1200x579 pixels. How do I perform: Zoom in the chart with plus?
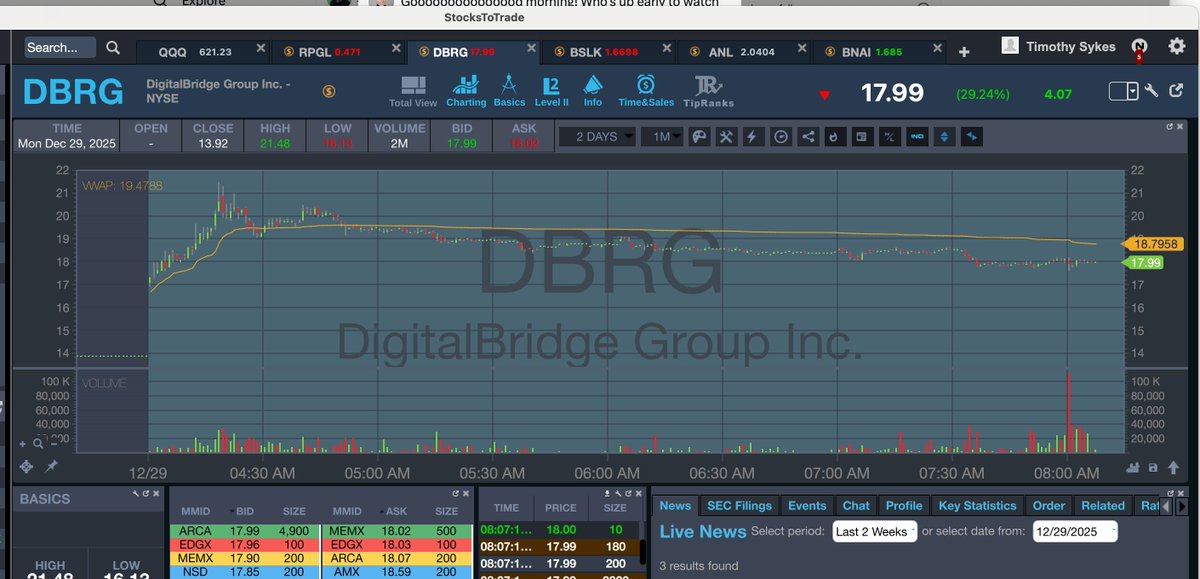(23, 442)
